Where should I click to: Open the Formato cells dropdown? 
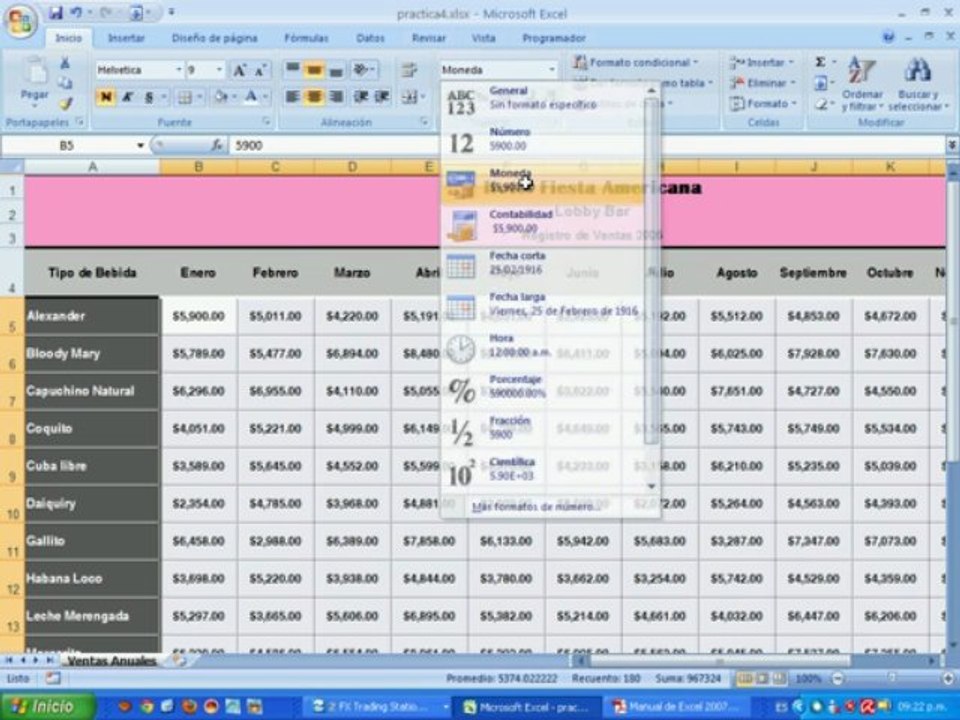762,103
